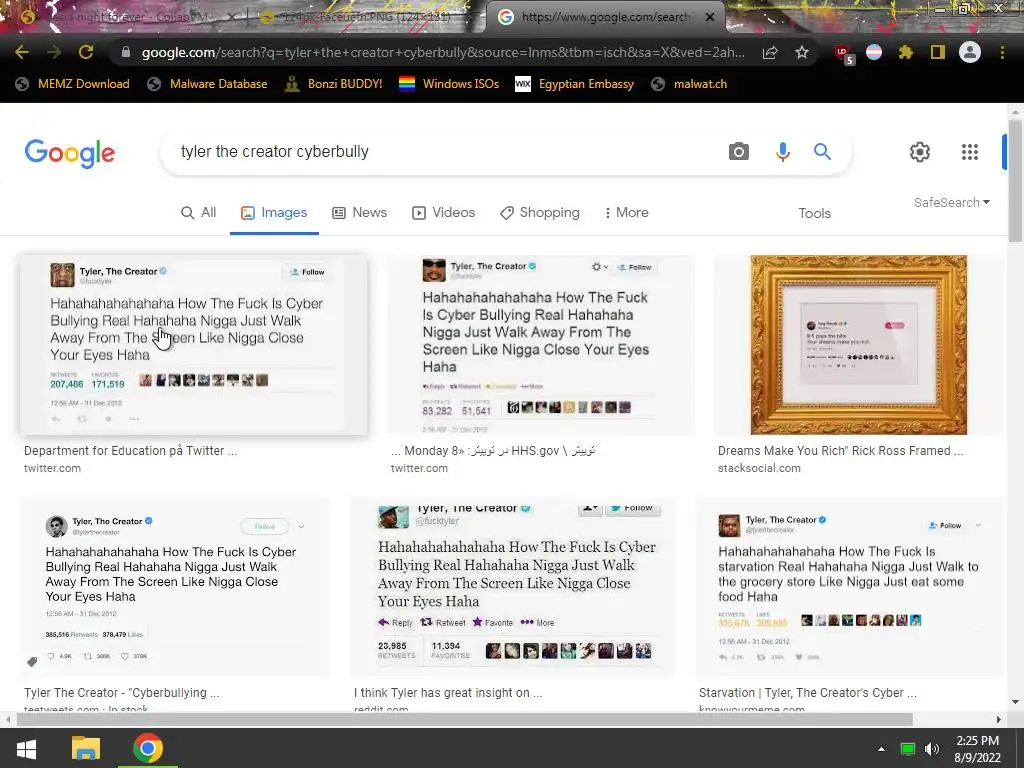The width and height of the screenshot is (1024, 768).
Task: Show hidden system tray icons
Action: (882, 749)
